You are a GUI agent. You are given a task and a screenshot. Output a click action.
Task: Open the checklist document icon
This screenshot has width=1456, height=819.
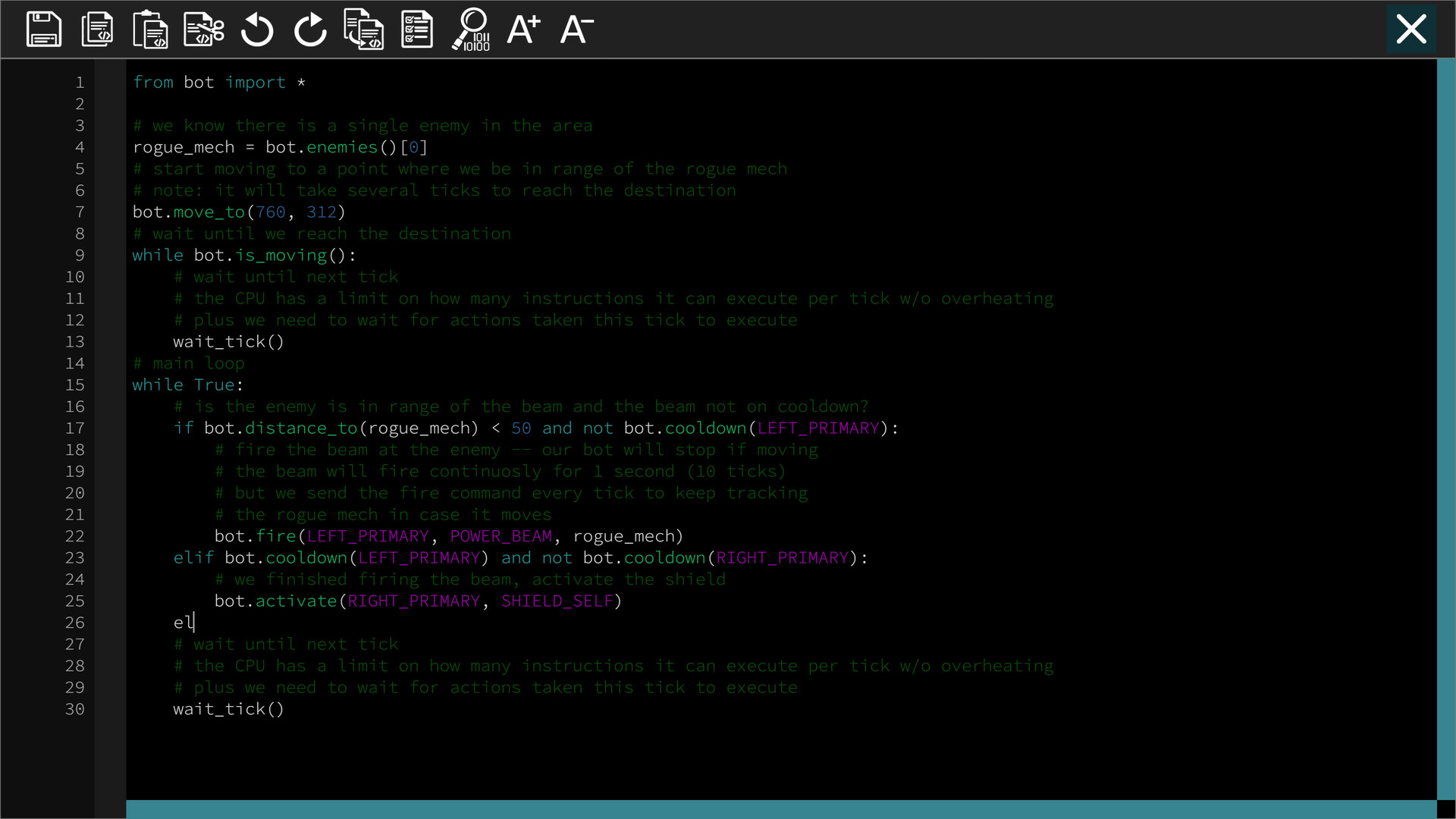tap(417, 30)
